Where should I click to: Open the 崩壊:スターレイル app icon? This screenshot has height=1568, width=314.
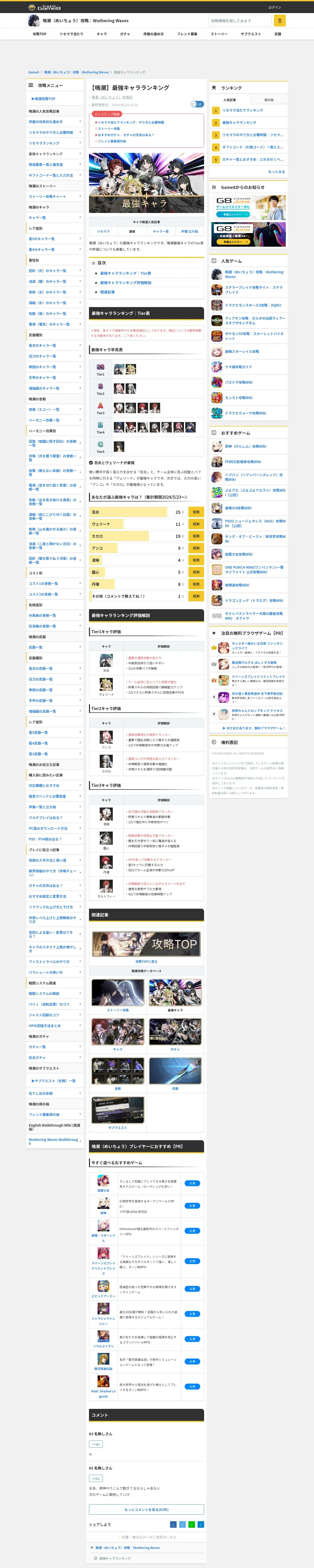tap(104, 1226)
